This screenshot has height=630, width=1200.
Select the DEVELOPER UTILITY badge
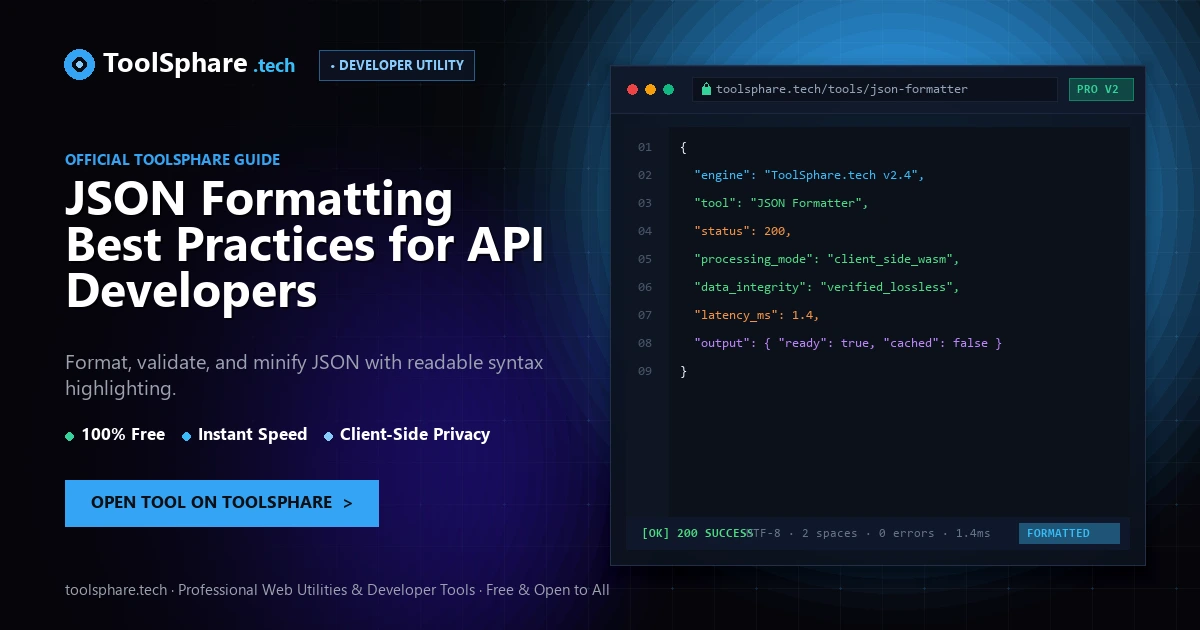[x=397, y=65]
